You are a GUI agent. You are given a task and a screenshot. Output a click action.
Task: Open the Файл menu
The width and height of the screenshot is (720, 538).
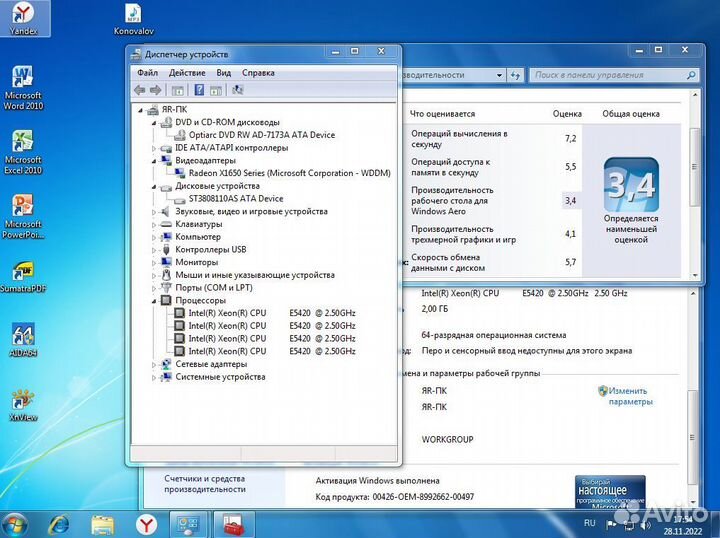[147, 73]
